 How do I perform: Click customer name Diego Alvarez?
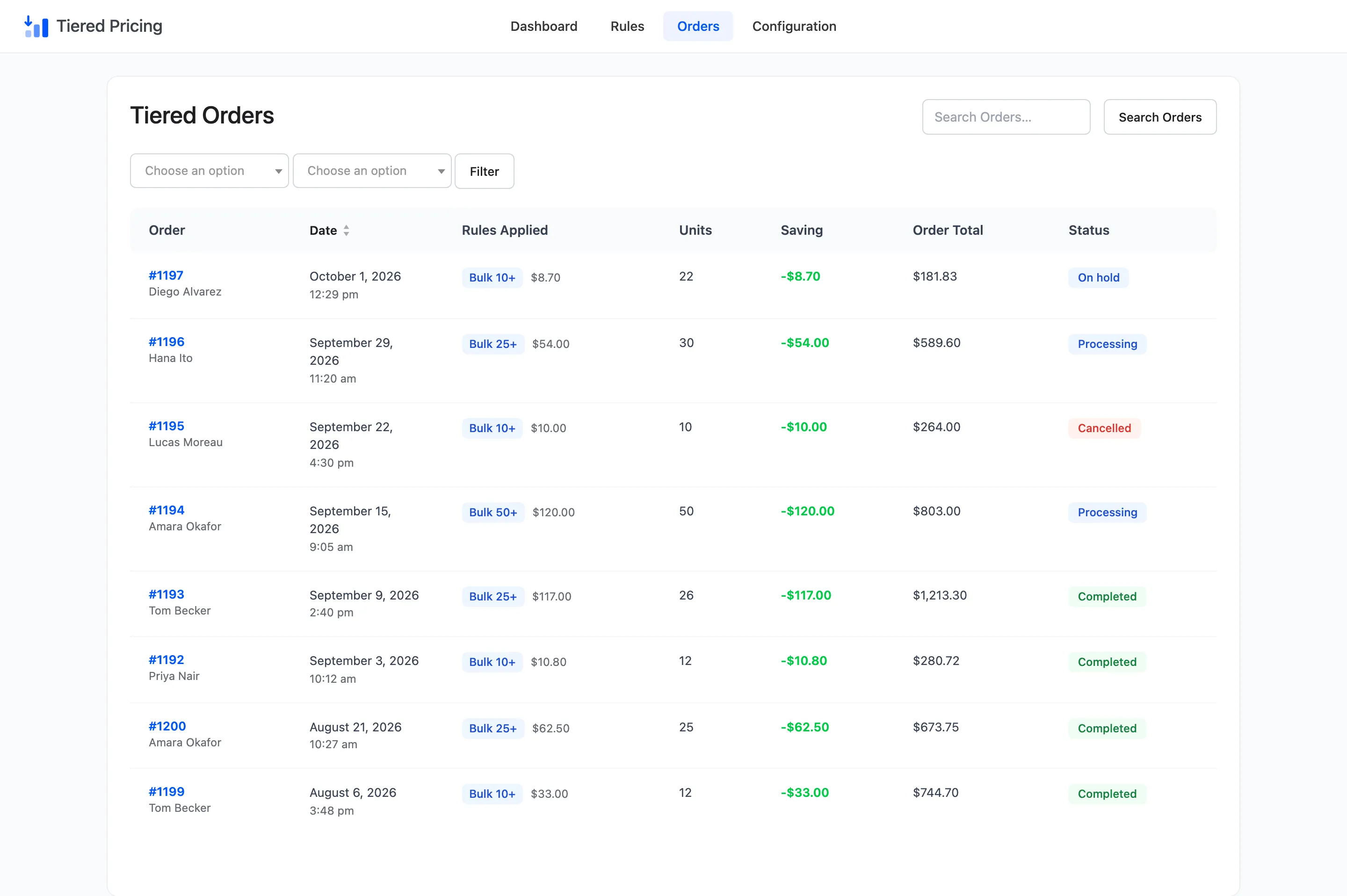pyautogui.click(x=185, y=291)
